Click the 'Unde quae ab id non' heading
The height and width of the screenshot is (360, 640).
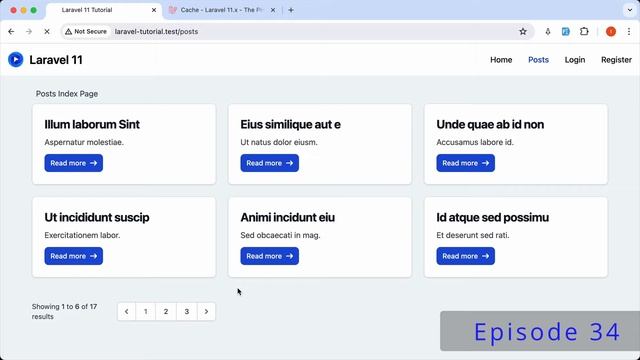point(490,124)
